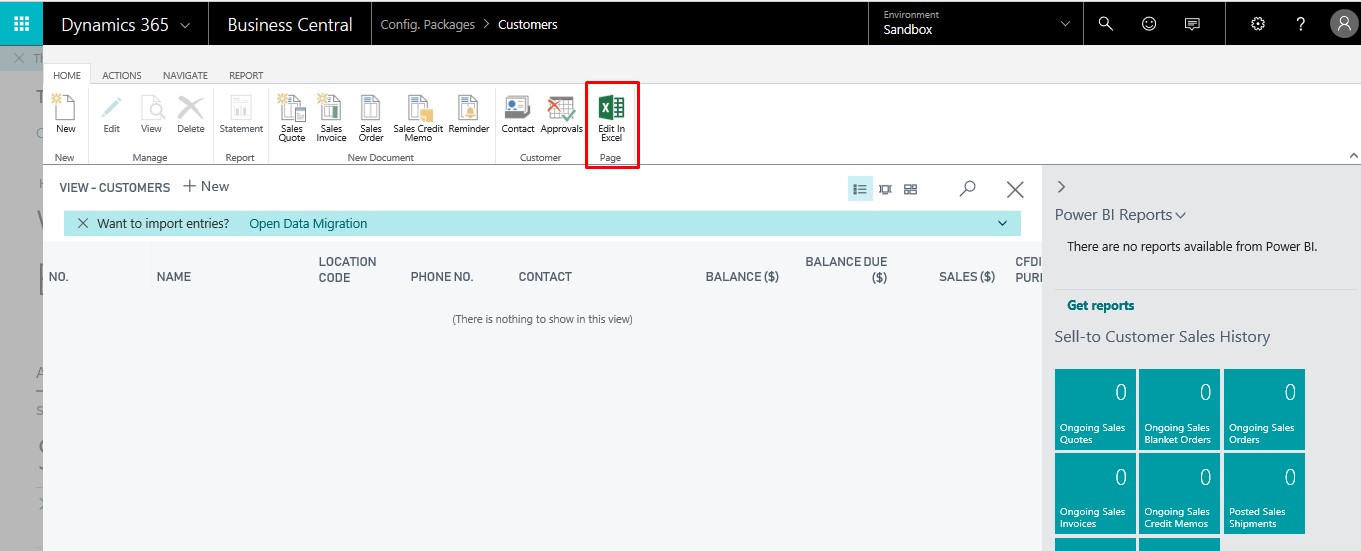Screen dimensions: 1361x551
Task: Click Customers breadcrumb
Action: 528,24
